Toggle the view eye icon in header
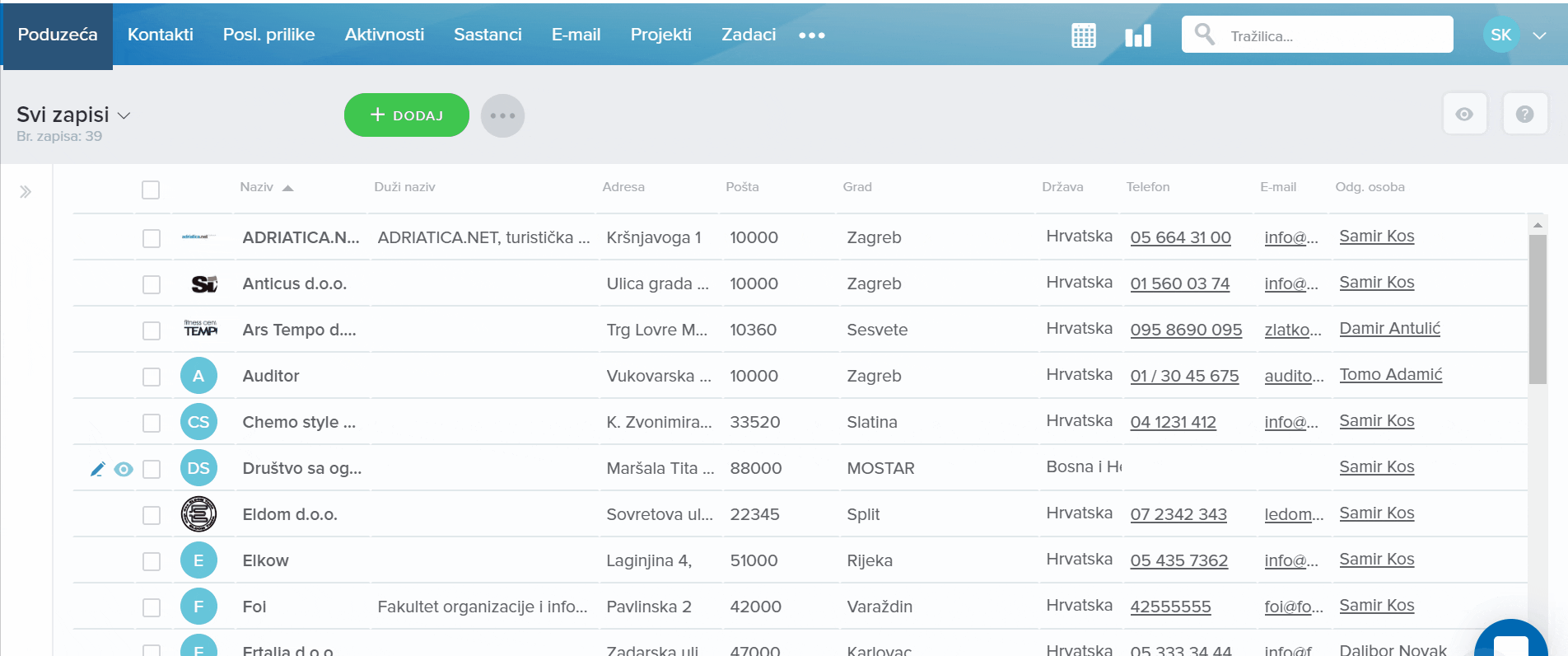Image resolution: width=1568 pixels, height=656 pixels. (1464, 115)
